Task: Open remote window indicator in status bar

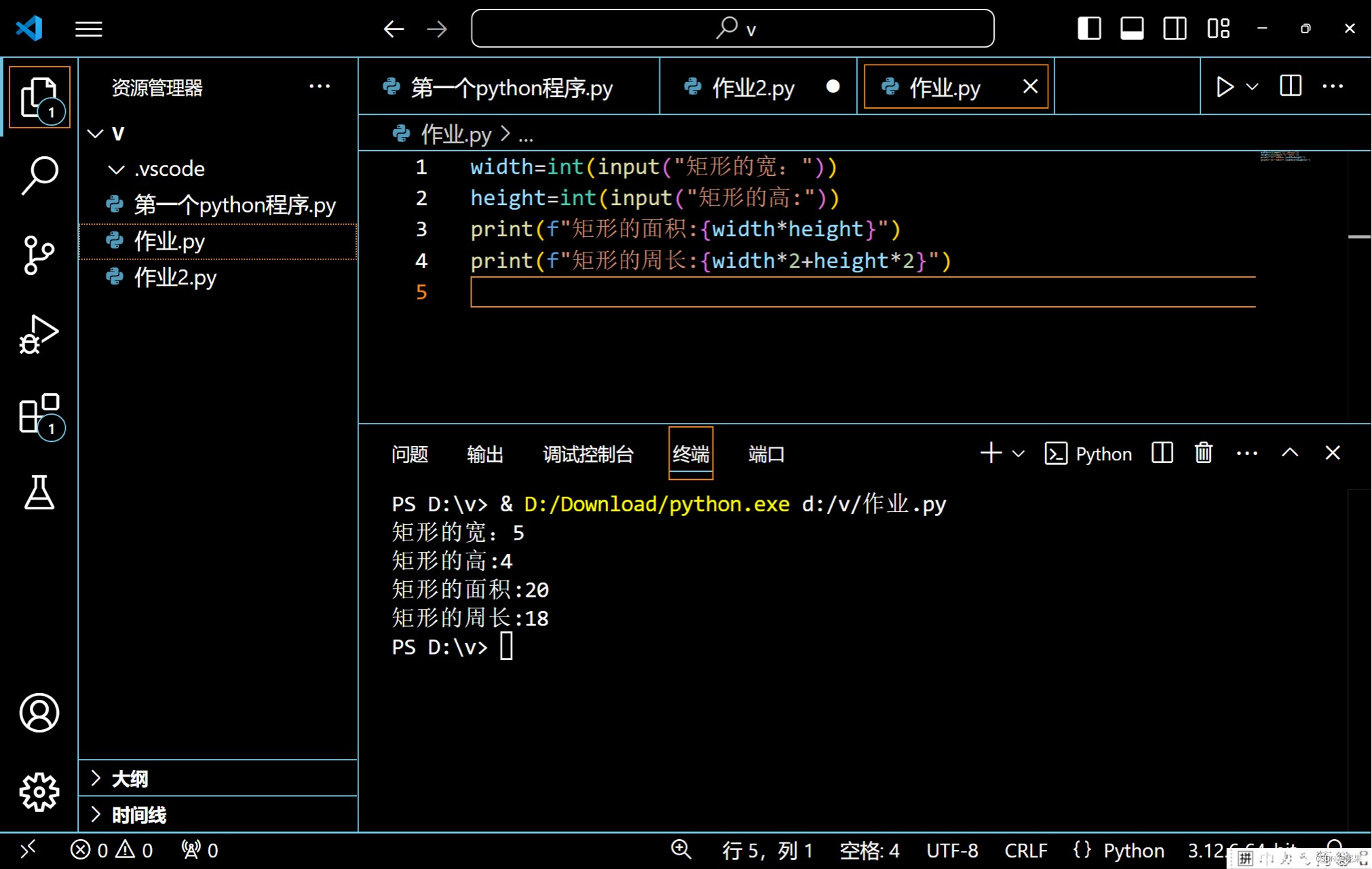Action: (28, 850)
